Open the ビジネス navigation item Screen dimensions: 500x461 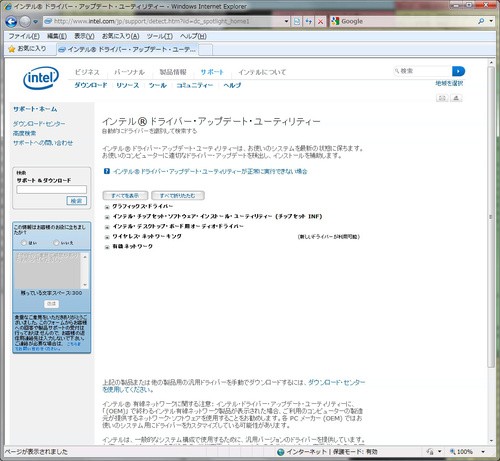87,72
